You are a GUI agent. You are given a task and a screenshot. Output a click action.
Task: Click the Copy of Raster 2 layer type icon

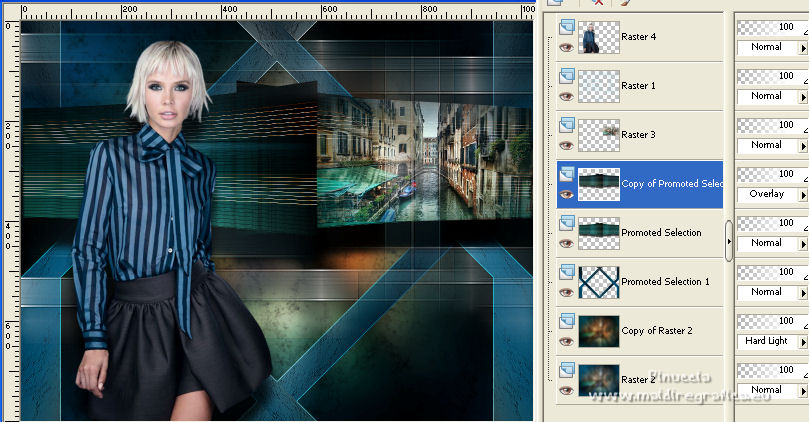[567, 321]
